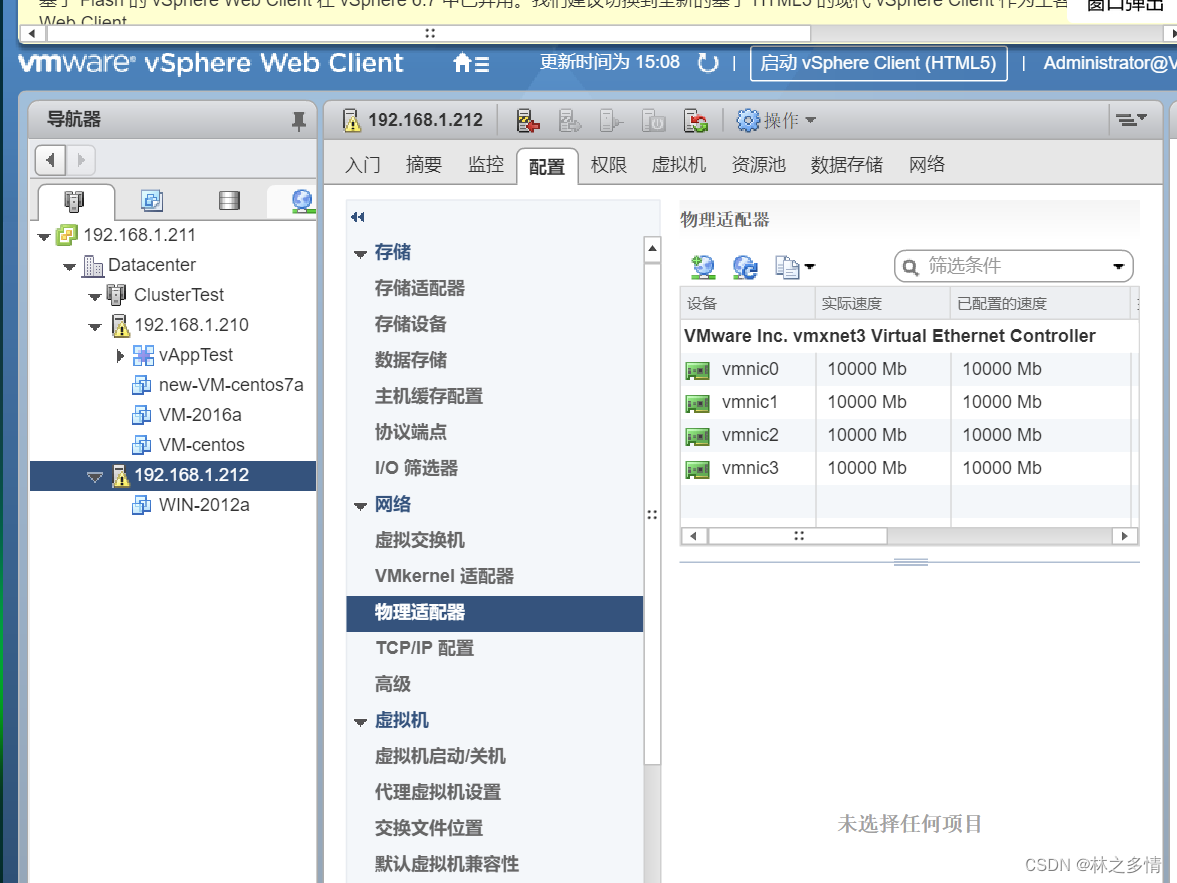Open the 入门 tab

coord(363,165)
